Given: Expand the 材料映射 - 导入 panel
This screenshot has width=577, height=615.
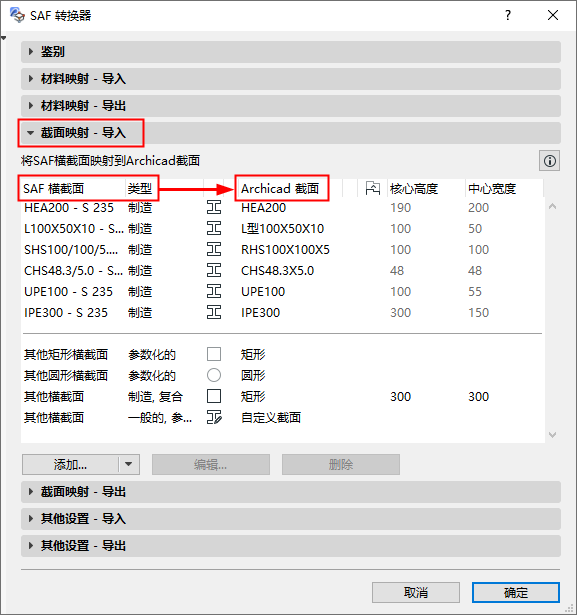Looking at the screenshot, I should [x=291, y=79].
